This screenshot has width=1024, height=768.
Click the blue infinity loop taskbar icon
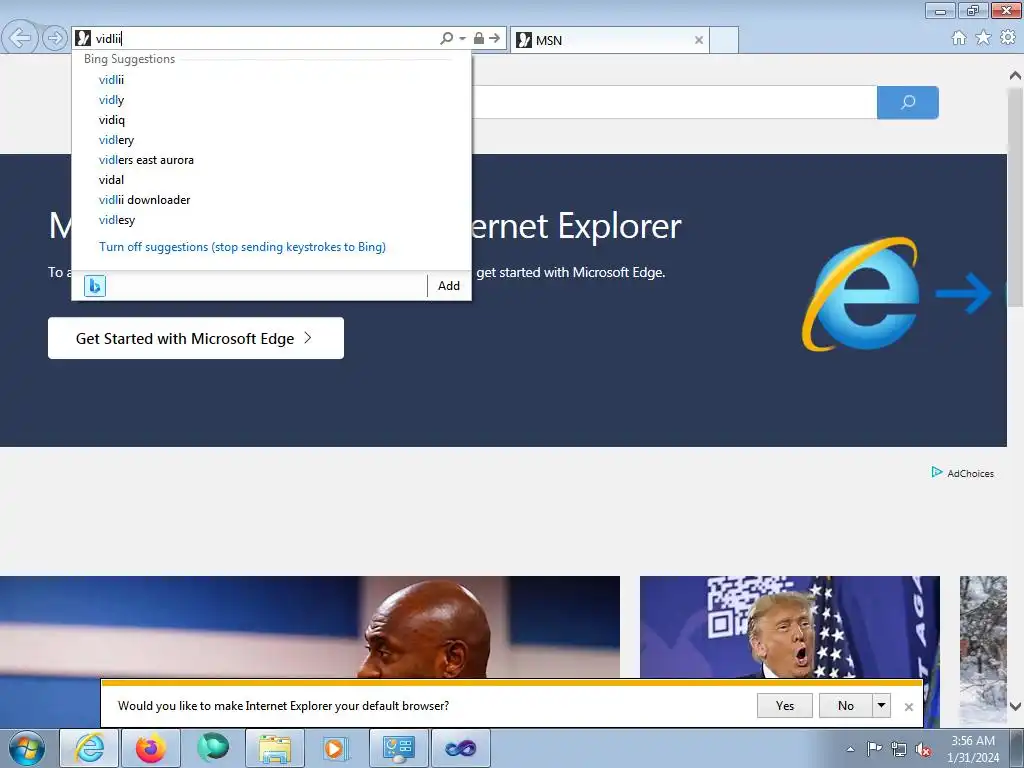point(460,748)
